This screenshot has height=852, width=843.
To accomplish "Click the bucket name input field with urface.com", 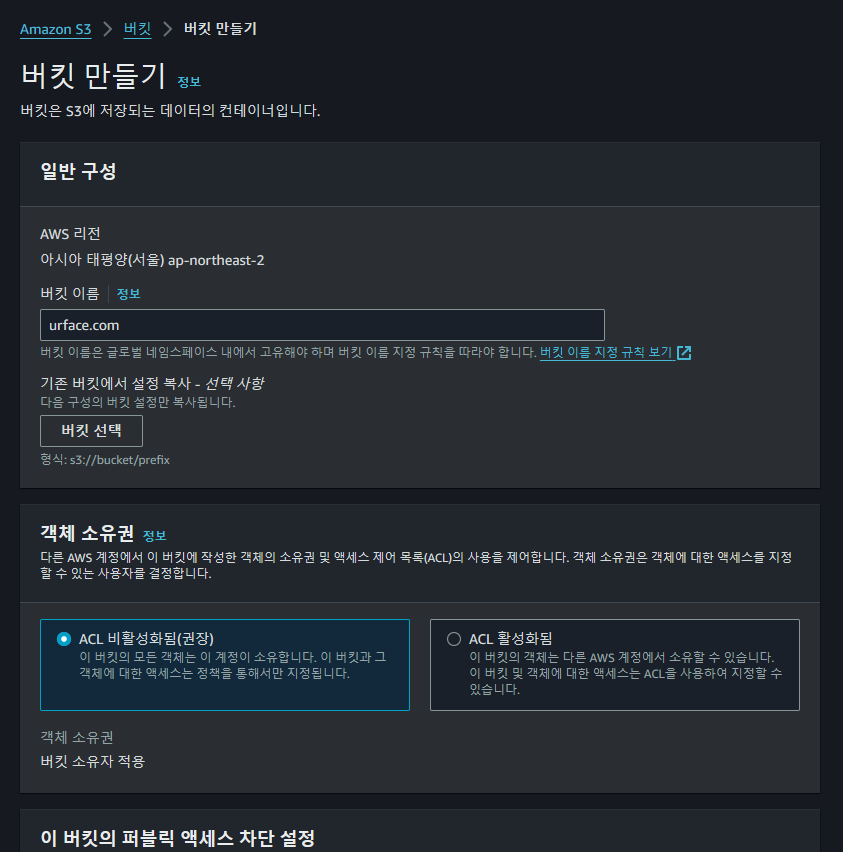I will pyautogui.click(x=322, y=325).
